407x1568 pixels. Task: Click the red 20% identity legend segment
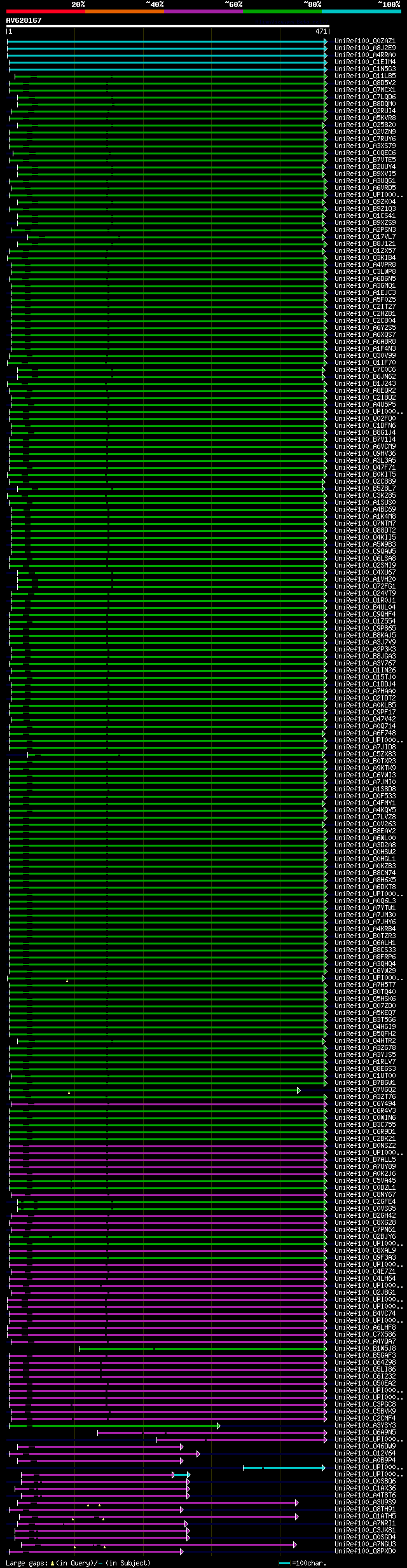click(x=46, y=11)
